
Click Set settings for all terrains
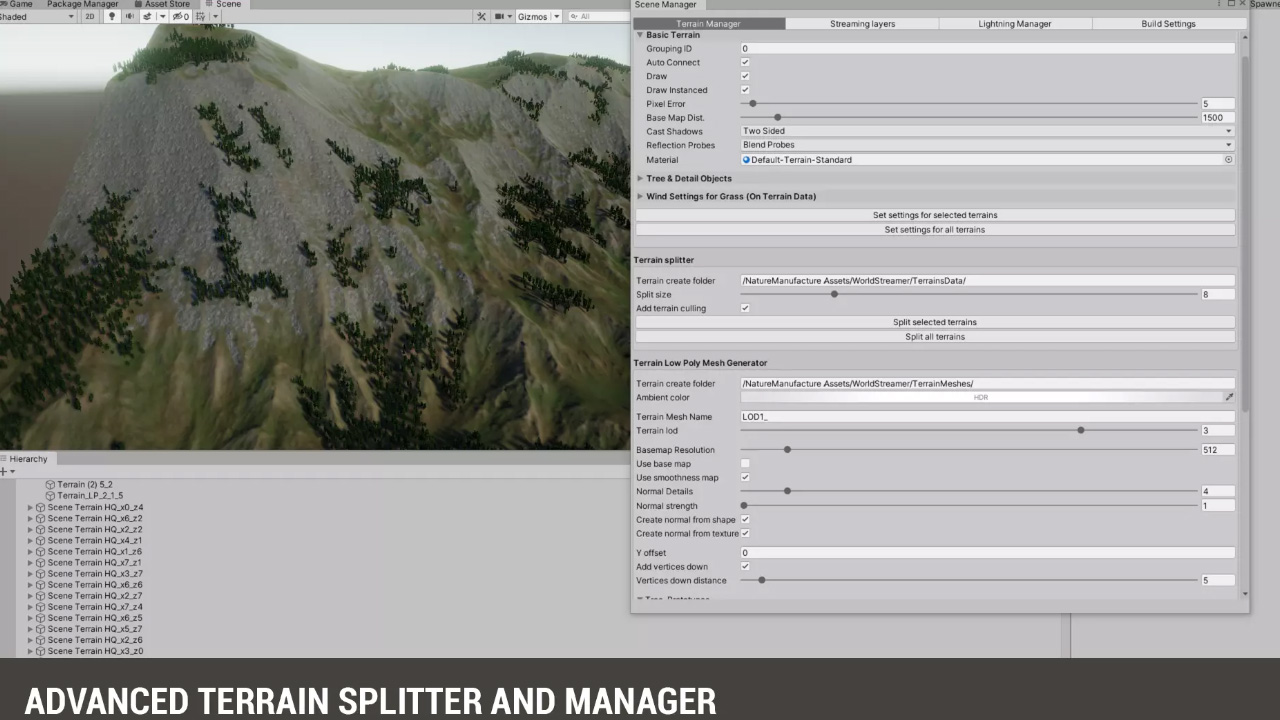click(x=935, y=229)
